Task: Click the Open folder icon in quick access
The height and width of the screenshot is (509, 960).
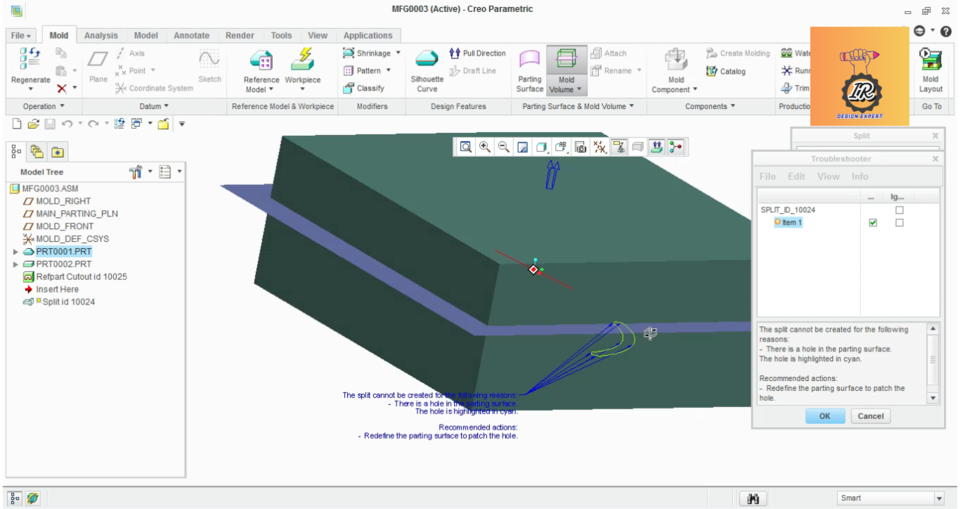Action: [x=33, y=124]
